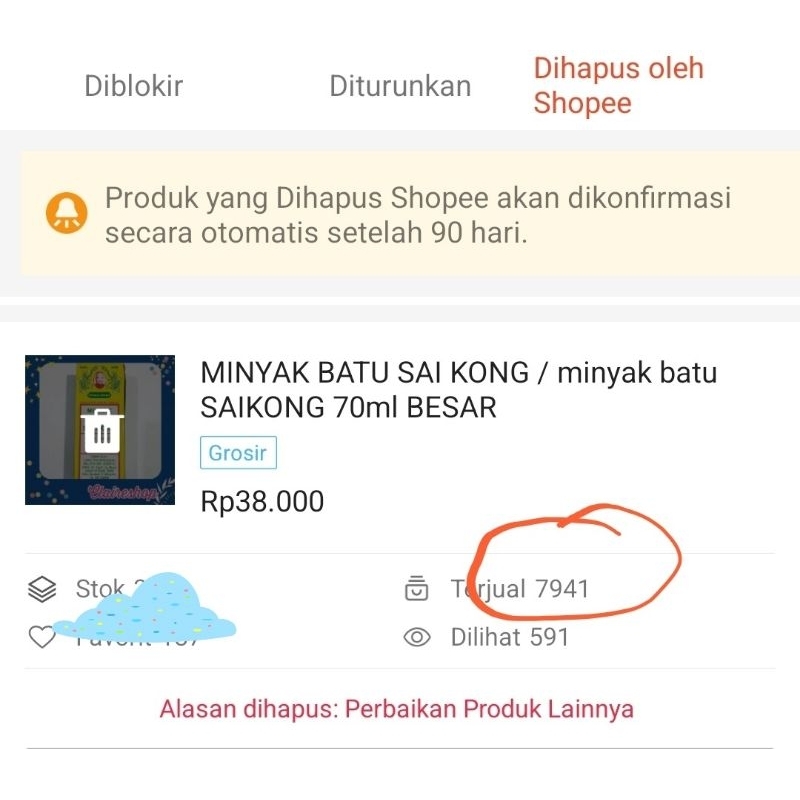Screen dimensions: 800x800
Task: Tap the blue cloud sticker overlay
Action: [x=144, y=606]
